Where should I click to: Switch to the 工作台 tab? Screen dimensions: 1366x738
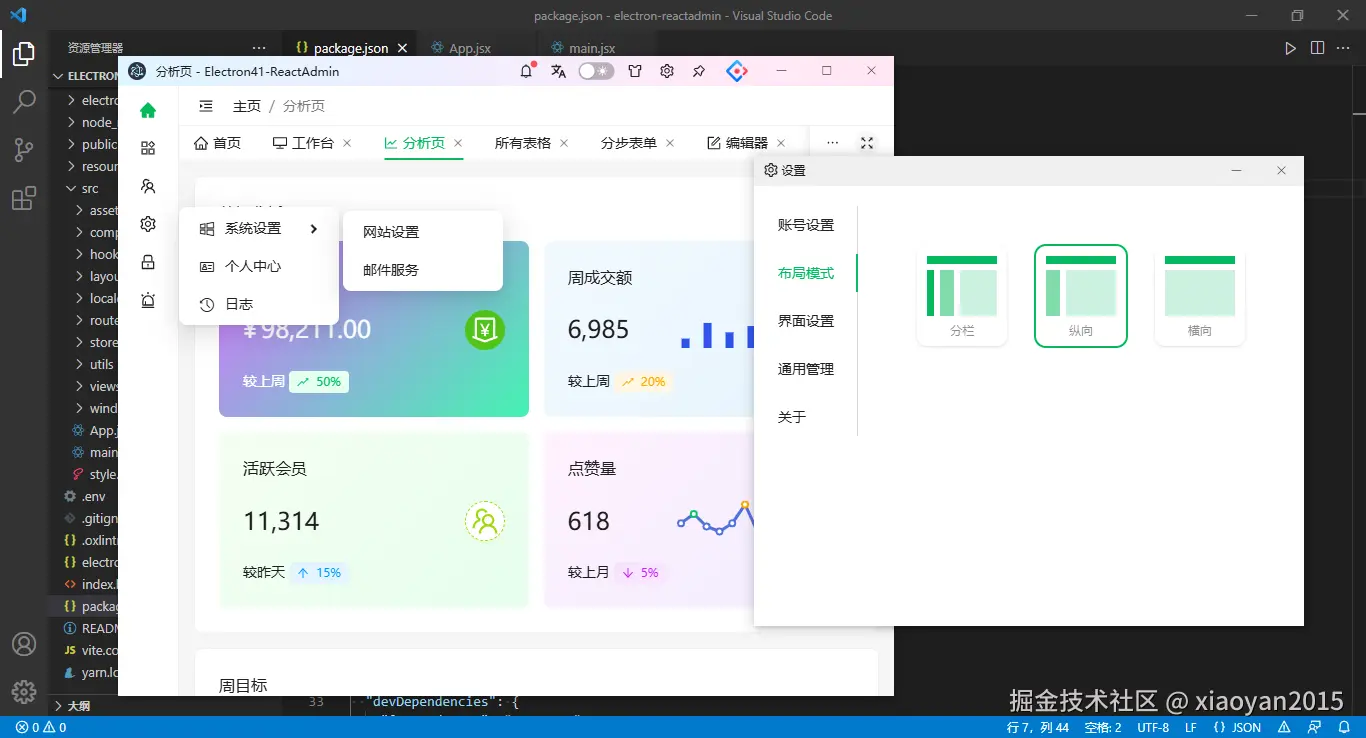[303, 143]
